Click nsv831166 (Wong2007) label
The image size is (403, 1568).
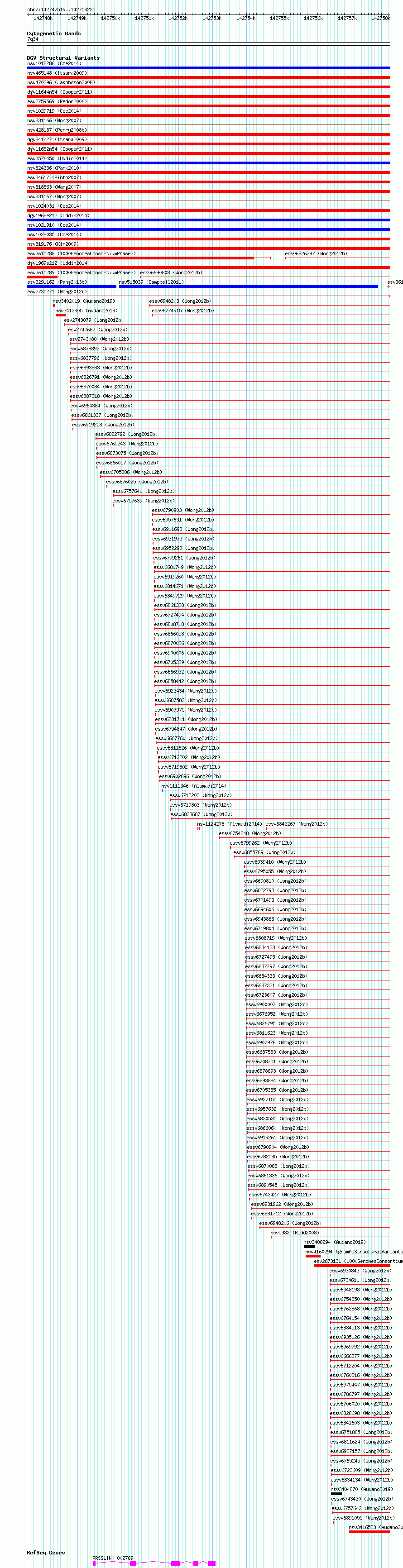pyautogui.click(x=54, y=120)
